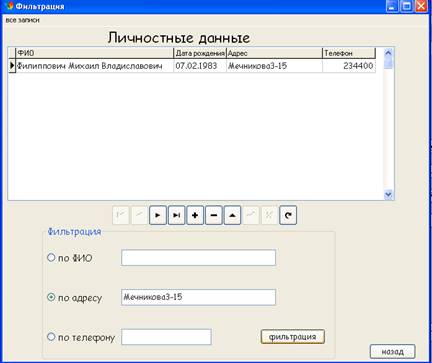Viewport: 432px width, 363px height.
Task: Click the disabled cancel edit icon
Action: click(x=269, y=215)
